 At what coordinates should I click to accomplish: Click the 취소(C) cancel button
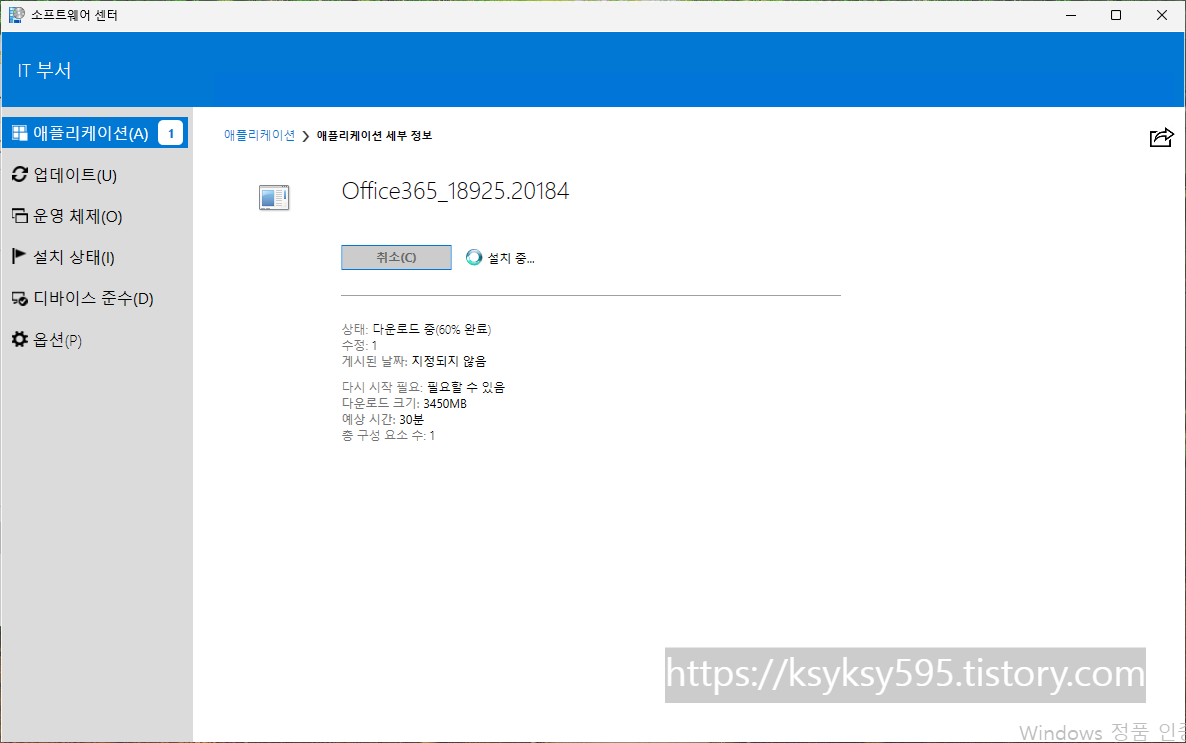click(396, 257)
